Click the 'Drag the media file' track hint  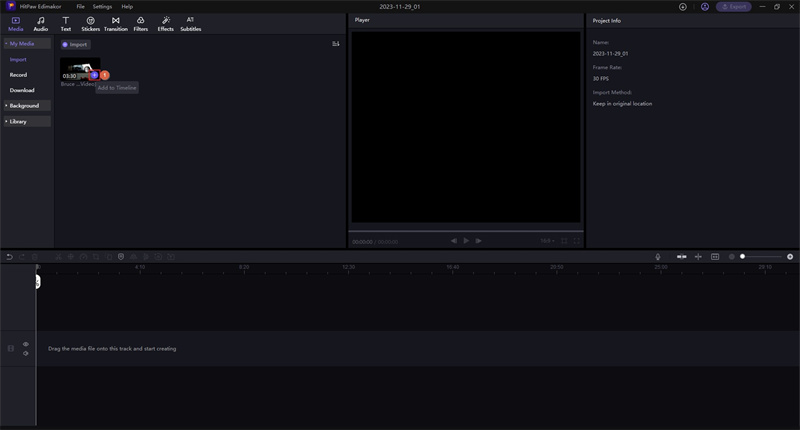(112, 349)
